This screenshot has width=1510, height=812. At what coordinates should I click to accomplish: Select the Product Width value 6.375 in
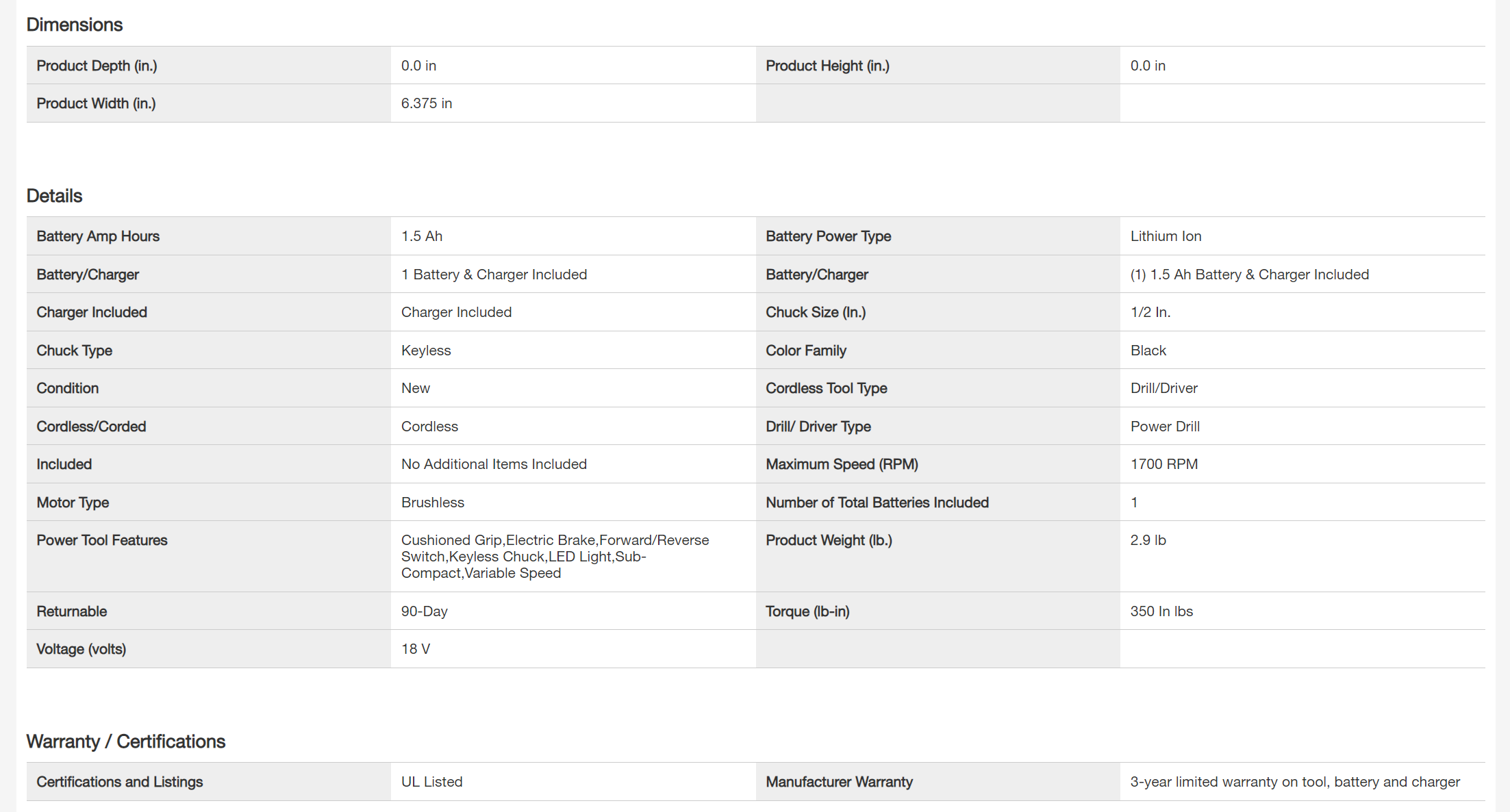click(427, 103)
